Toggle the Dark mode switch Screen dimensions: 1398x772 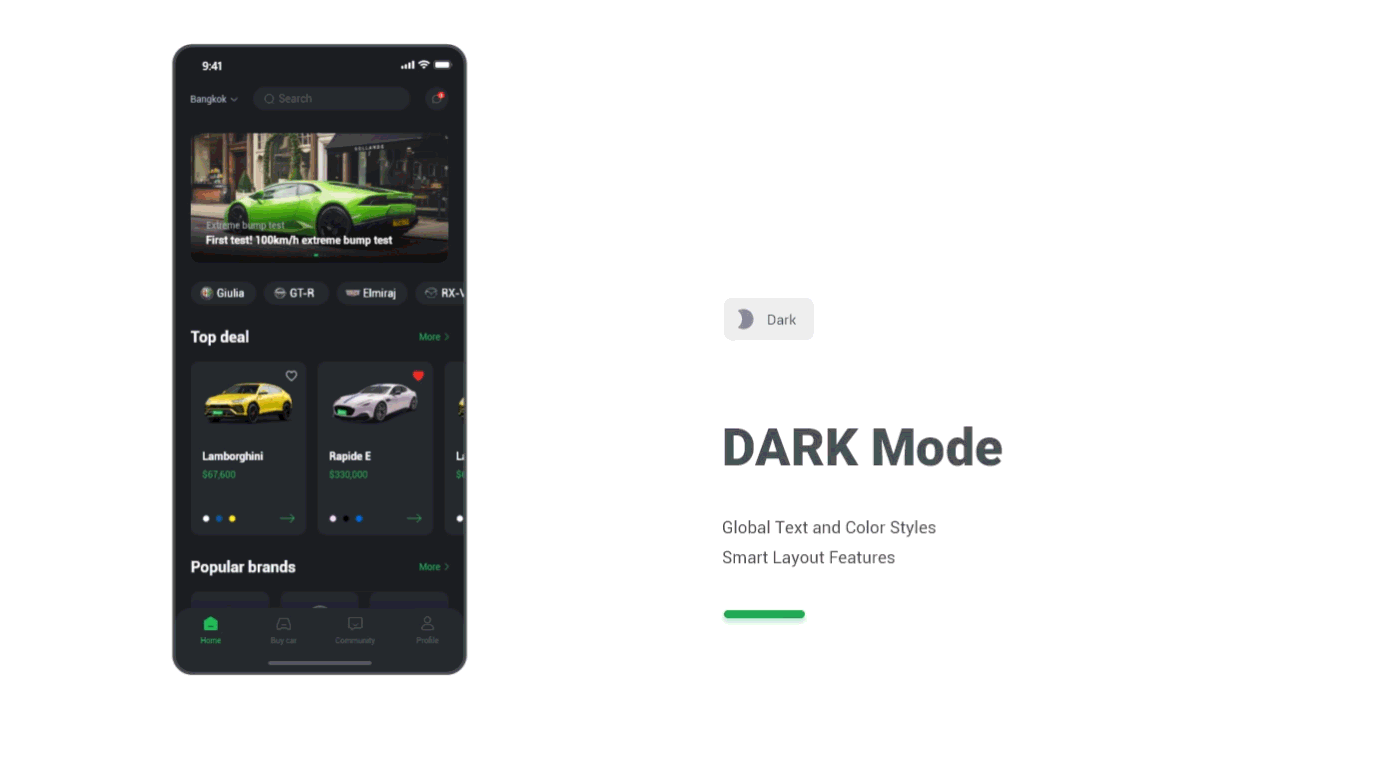click(x=768, y=319)
